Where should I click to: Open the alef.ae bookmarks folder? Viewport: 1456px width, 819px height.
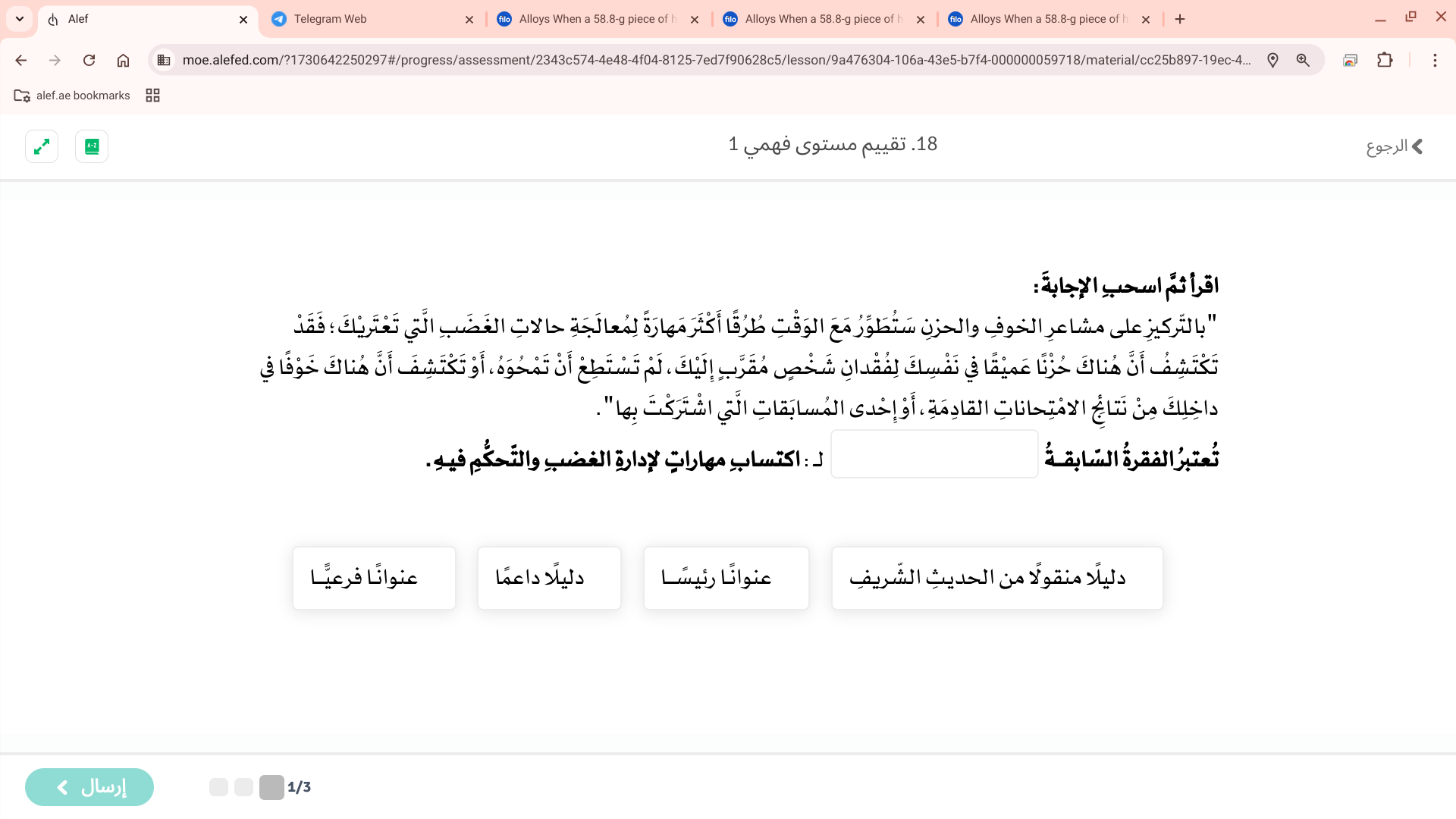(x=72, y=96)
